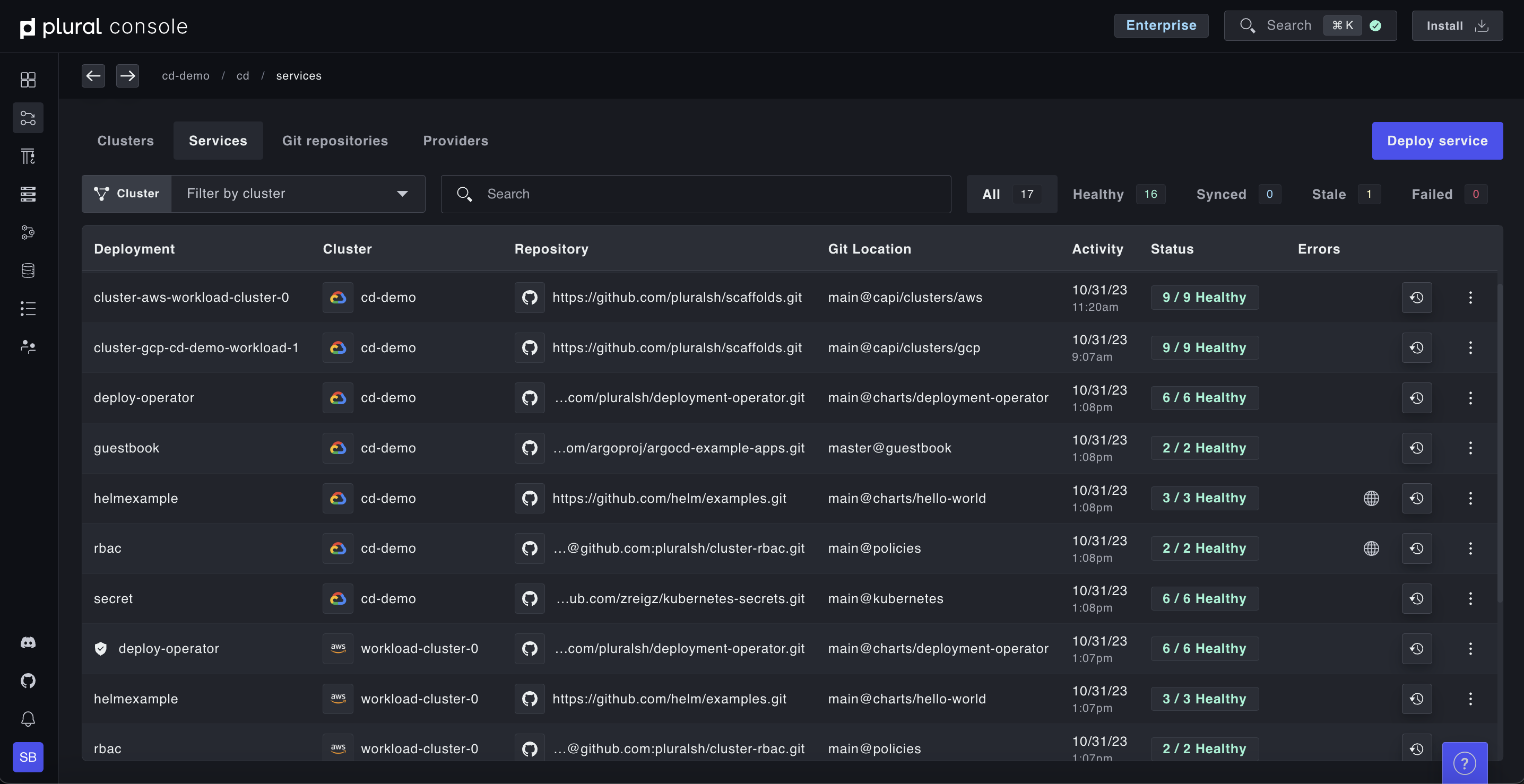The width and height of the screenshot is (1524, 784).
Task: Open revision history for guestbook row
Action: 1416,448
